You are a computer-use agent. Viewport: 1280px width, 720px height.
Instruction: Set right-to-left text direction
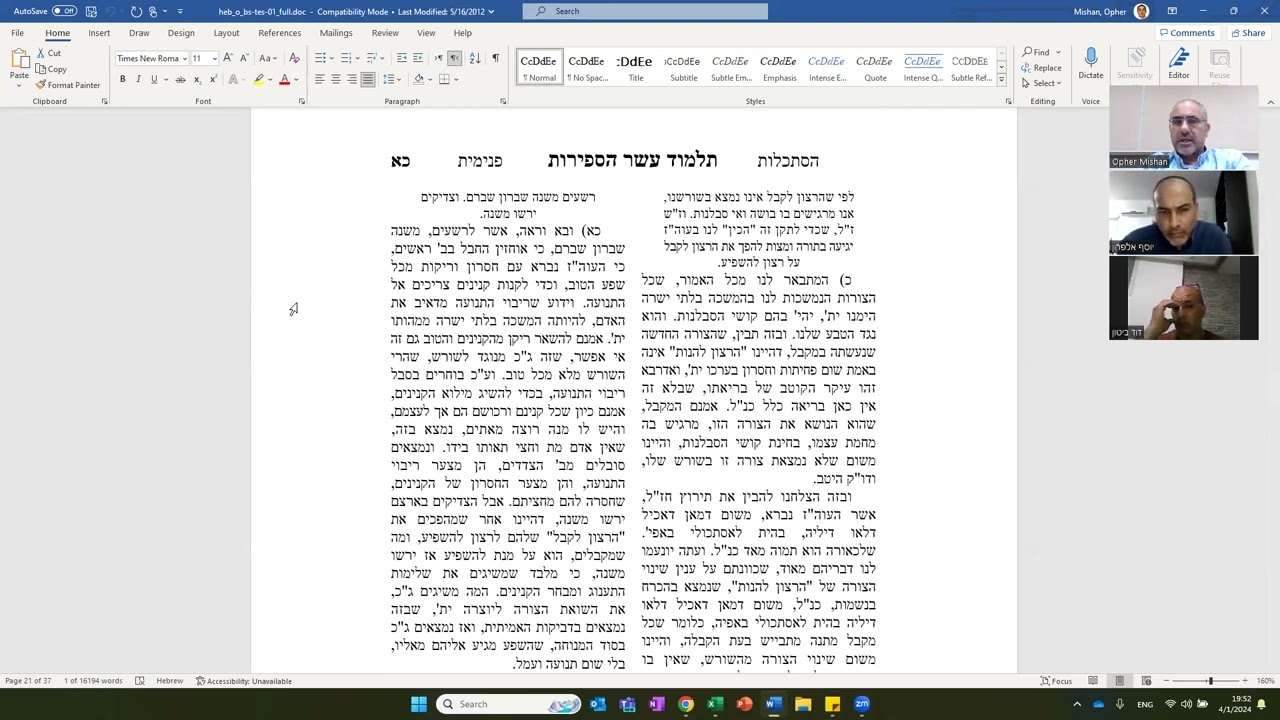455,58
